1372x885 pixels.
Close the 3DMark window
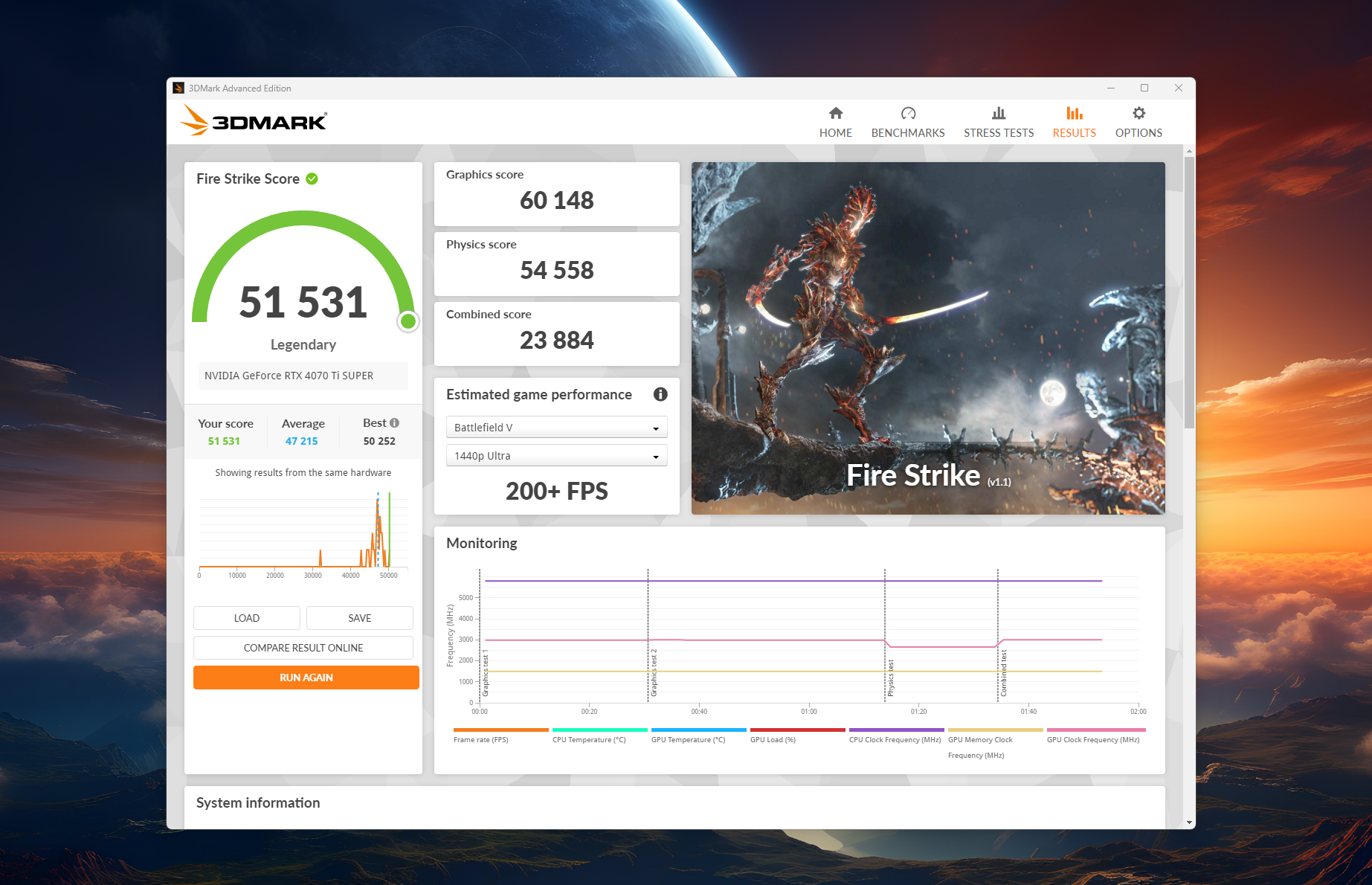pos(1179,88)
